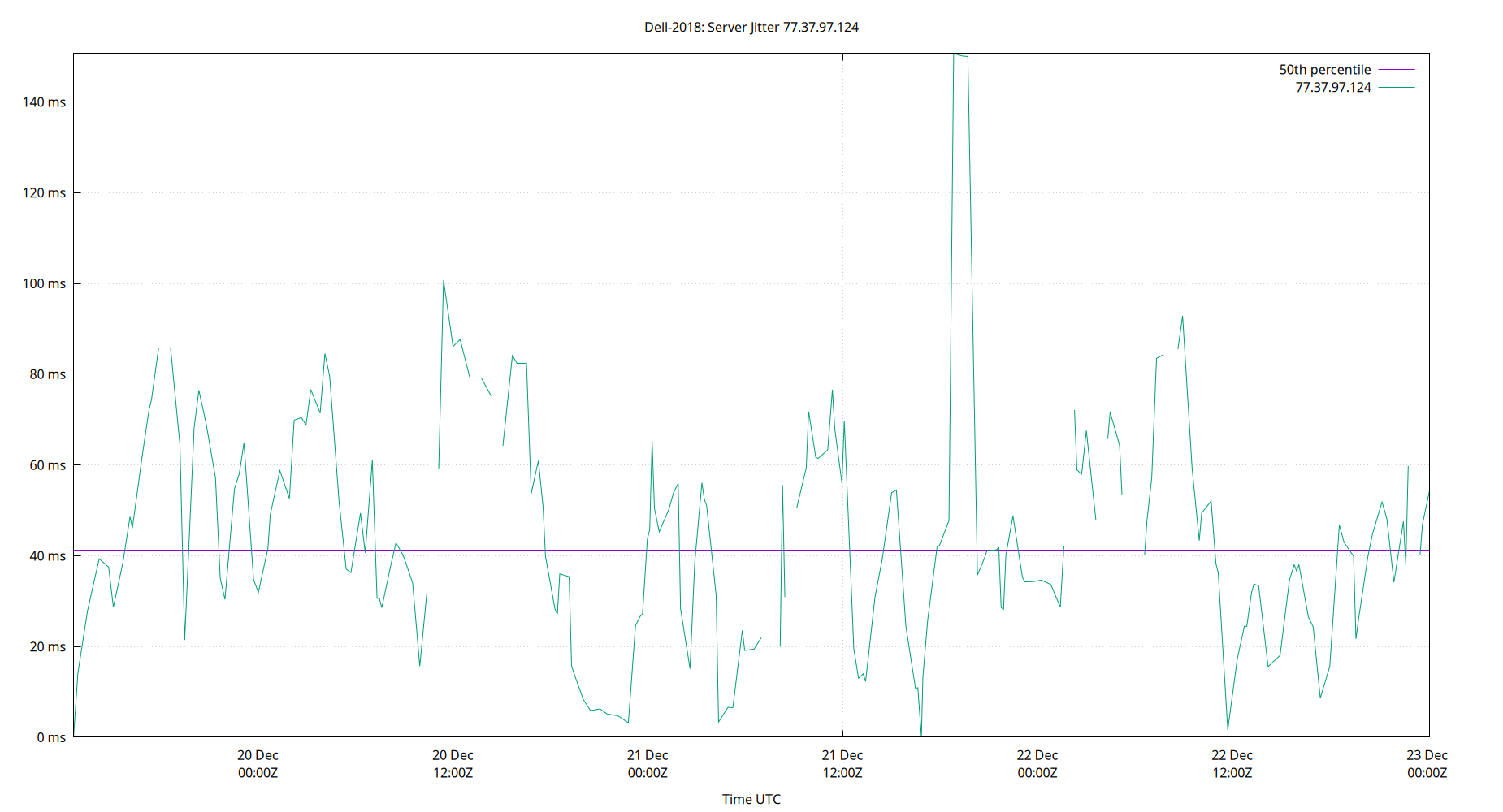This screenshot has height=812, width=1503.
Task: Click the 23 Dec 00:00Z tick label
Action: pos(1429,763)
